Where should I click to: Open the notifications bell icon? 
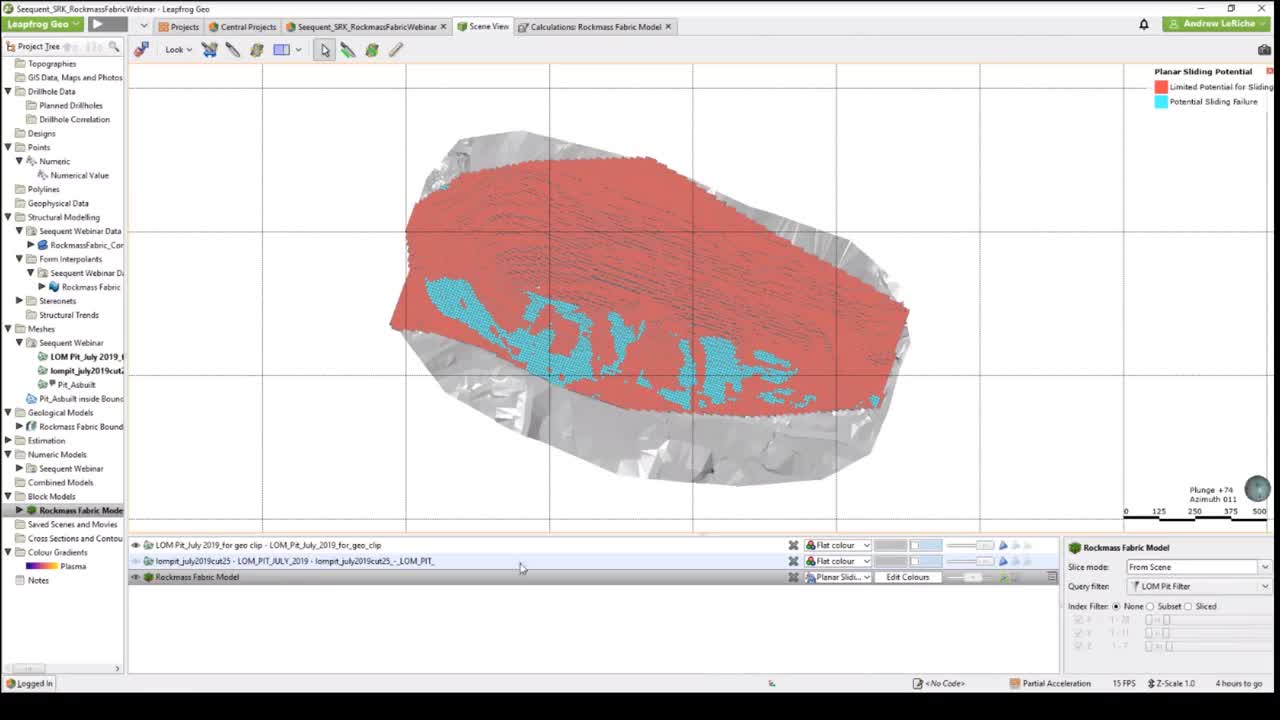[x=1144, y=24]
